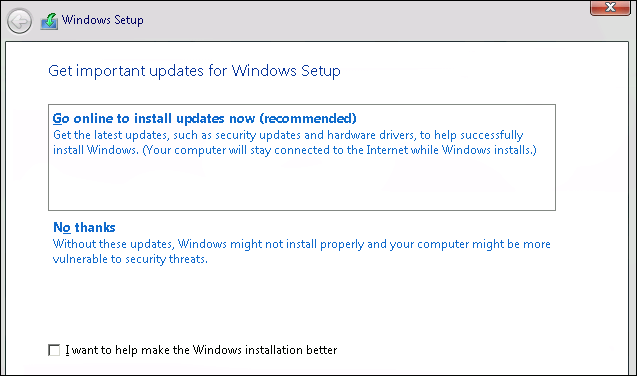Tick the help improve installation checkbox

(54, 350)
